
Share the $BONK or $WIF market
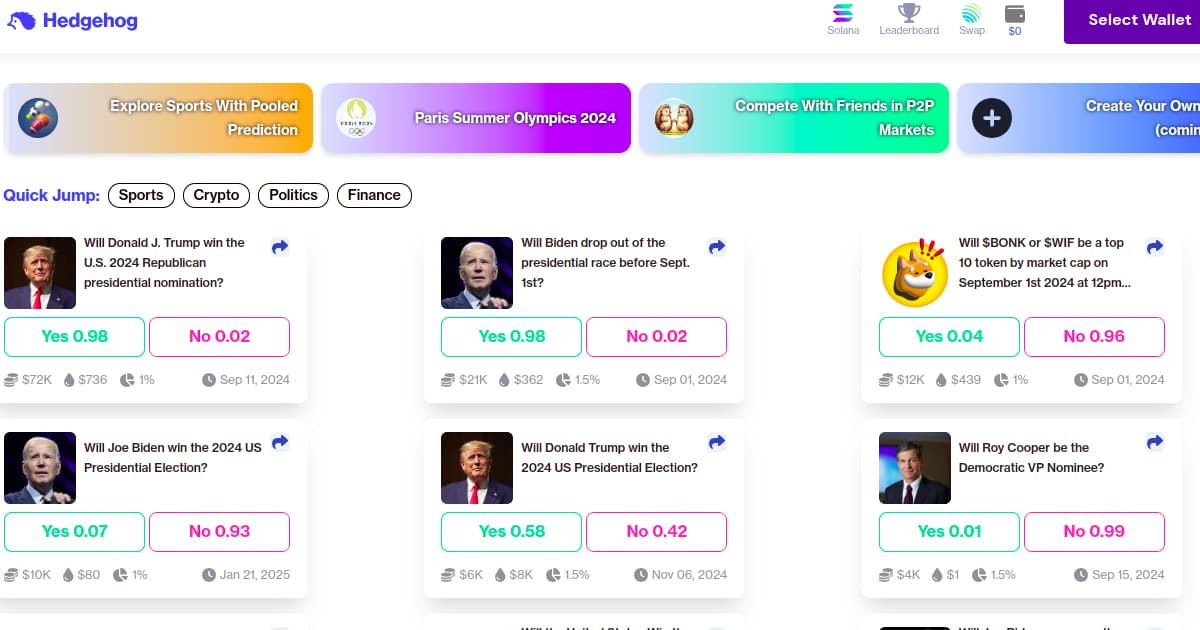point(1155,247)
